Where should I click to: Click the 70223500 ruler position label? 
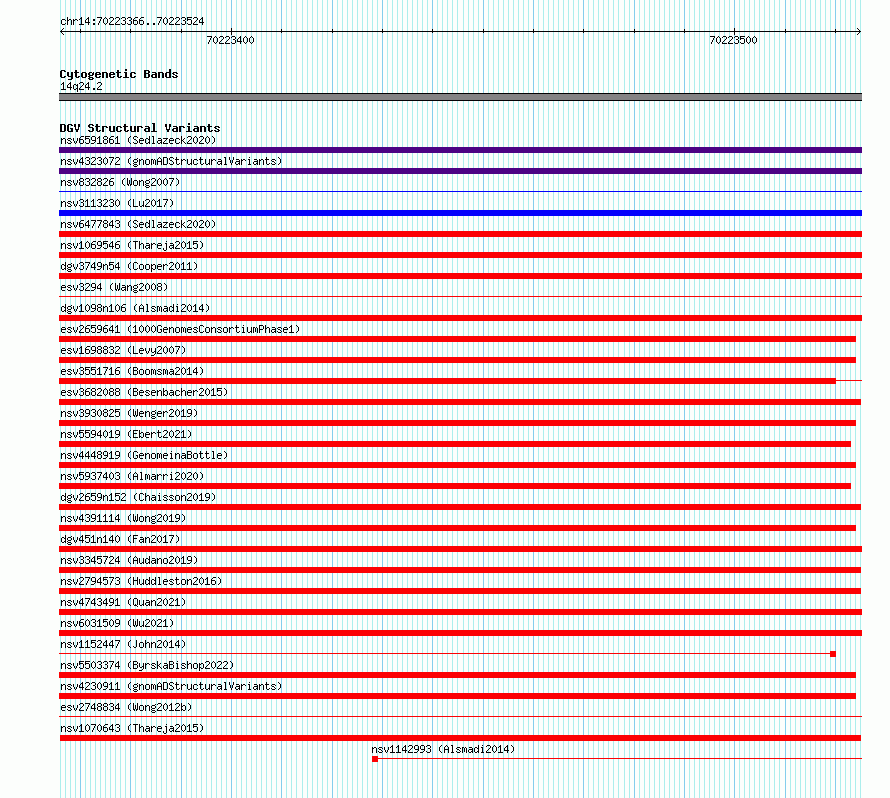click(x=733, y=40)
